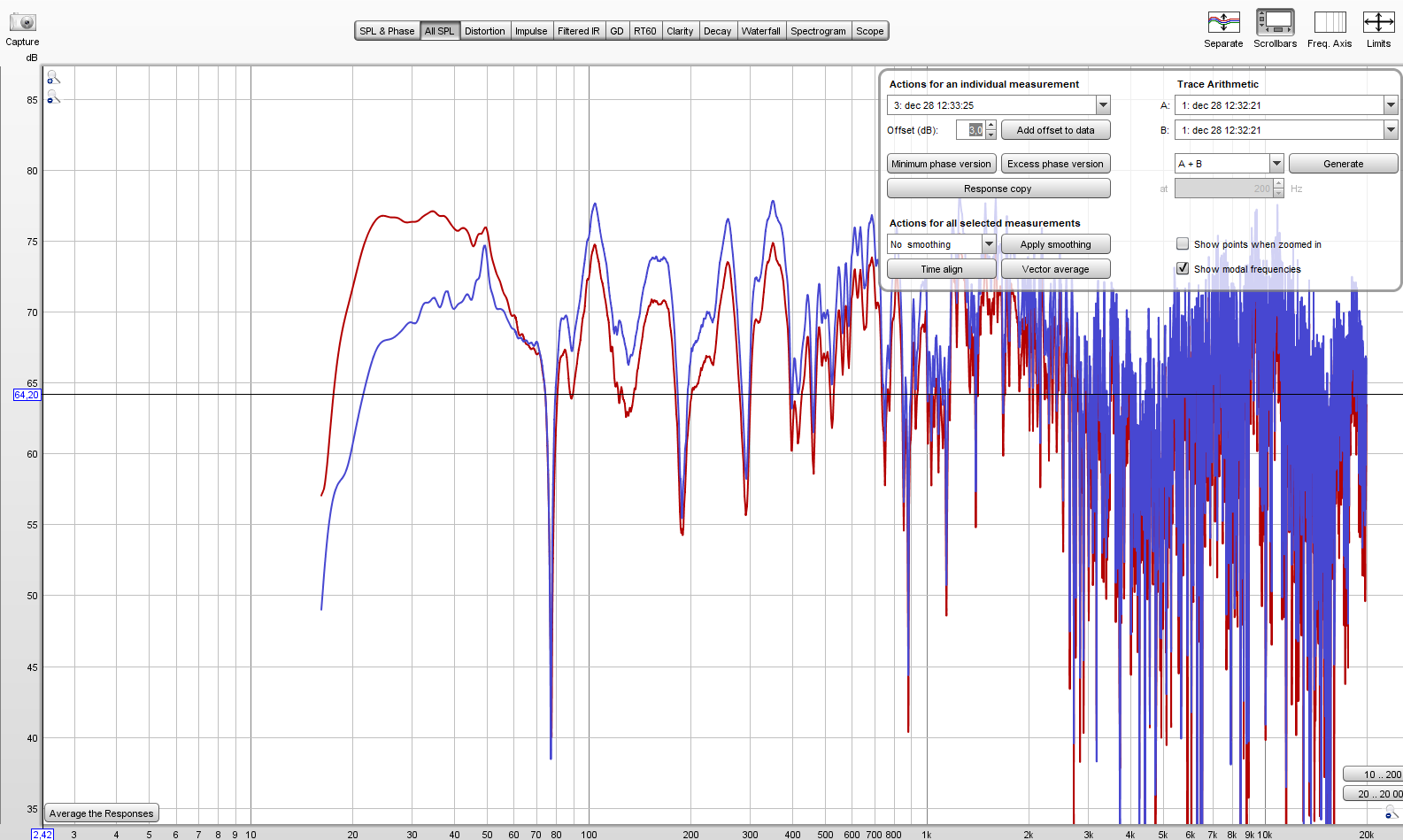Click the disabled Hz frequency field
Image resolution: width=1403 pixels, height=840 pixels.
pyautogui.click(x=1224, y=189)
